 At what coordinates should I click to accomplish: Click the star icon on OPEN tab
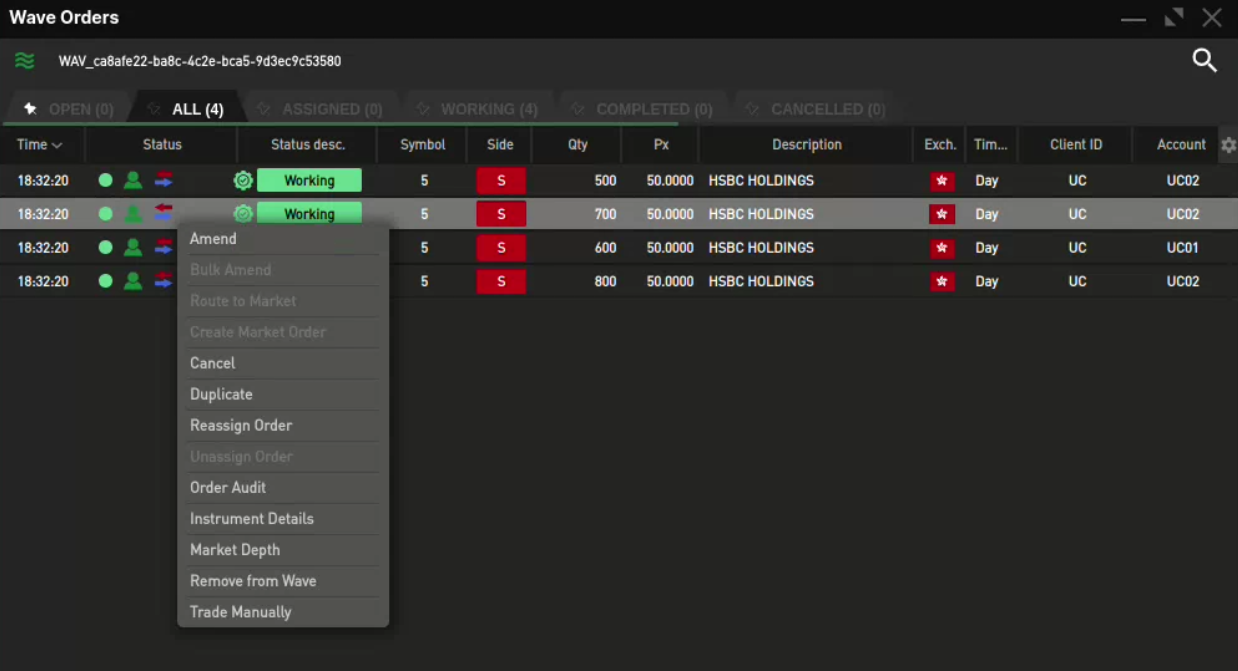tap(30, 109)
